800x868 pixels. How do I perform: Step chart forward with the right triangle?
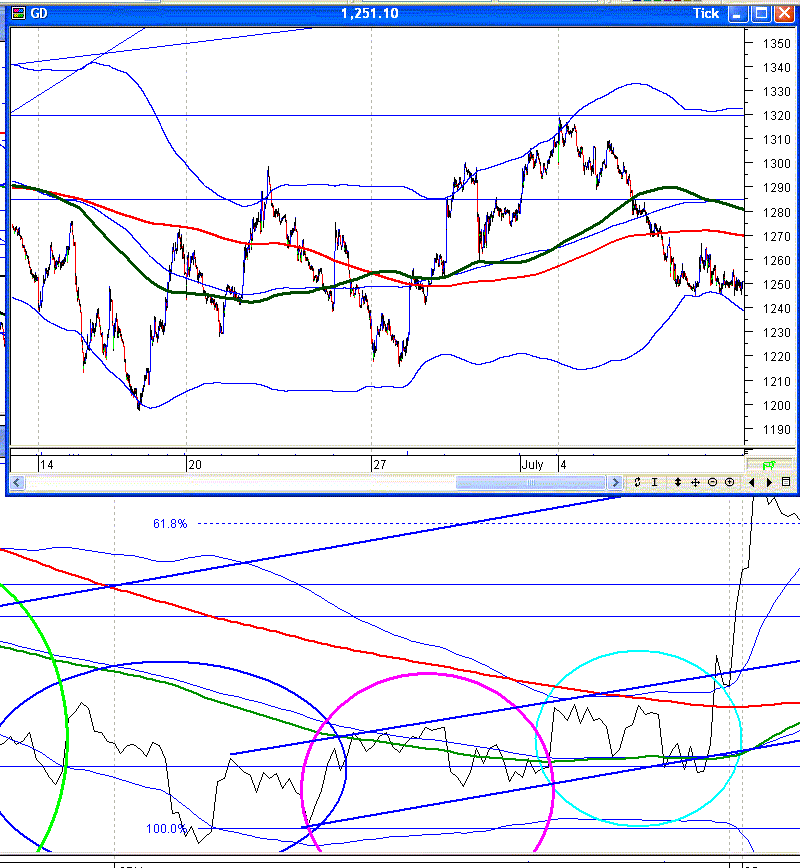coord(769,482)
